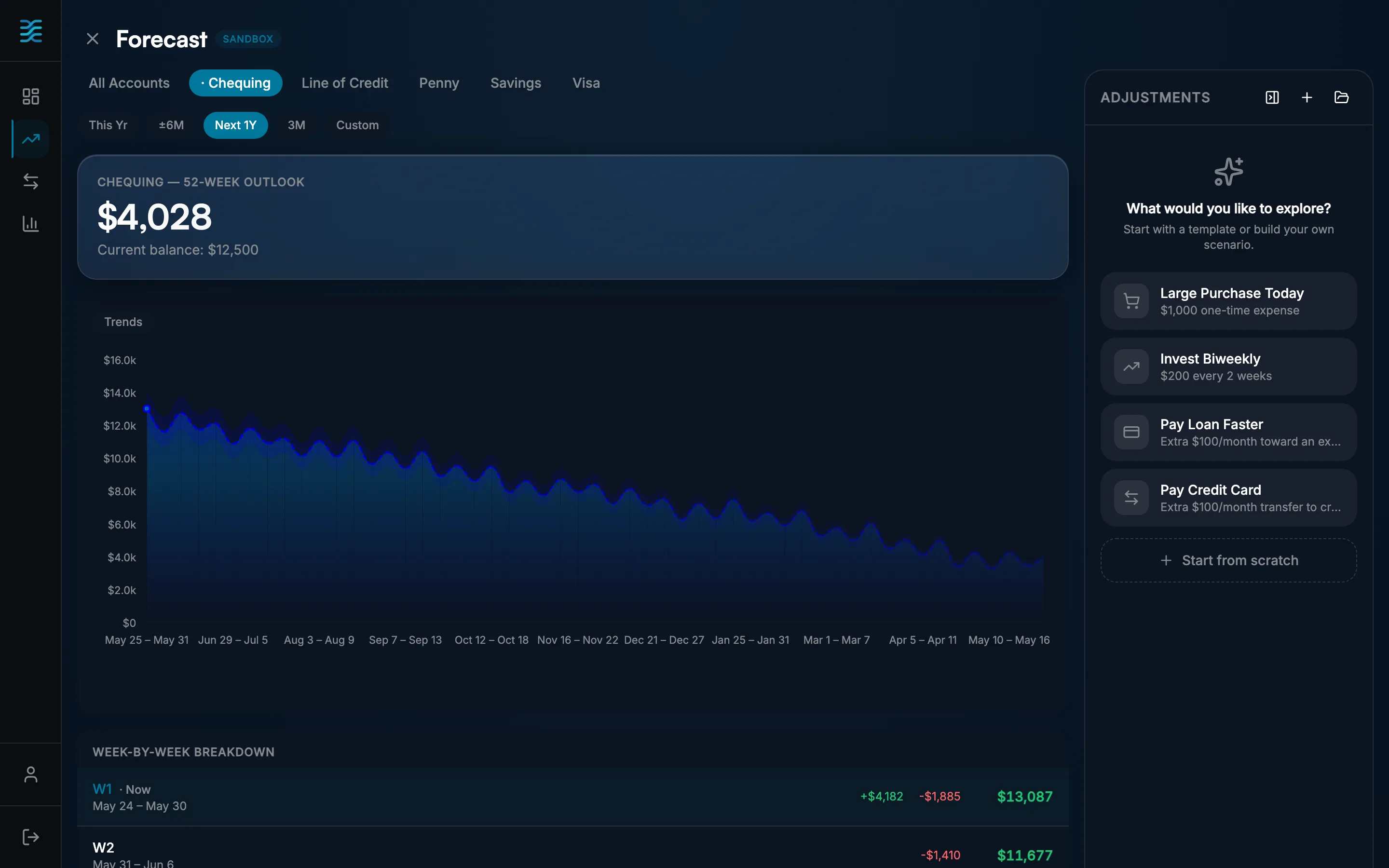1389x868 pixels.
Task: Switch to Visa account tab
Action: click(586, 82)
